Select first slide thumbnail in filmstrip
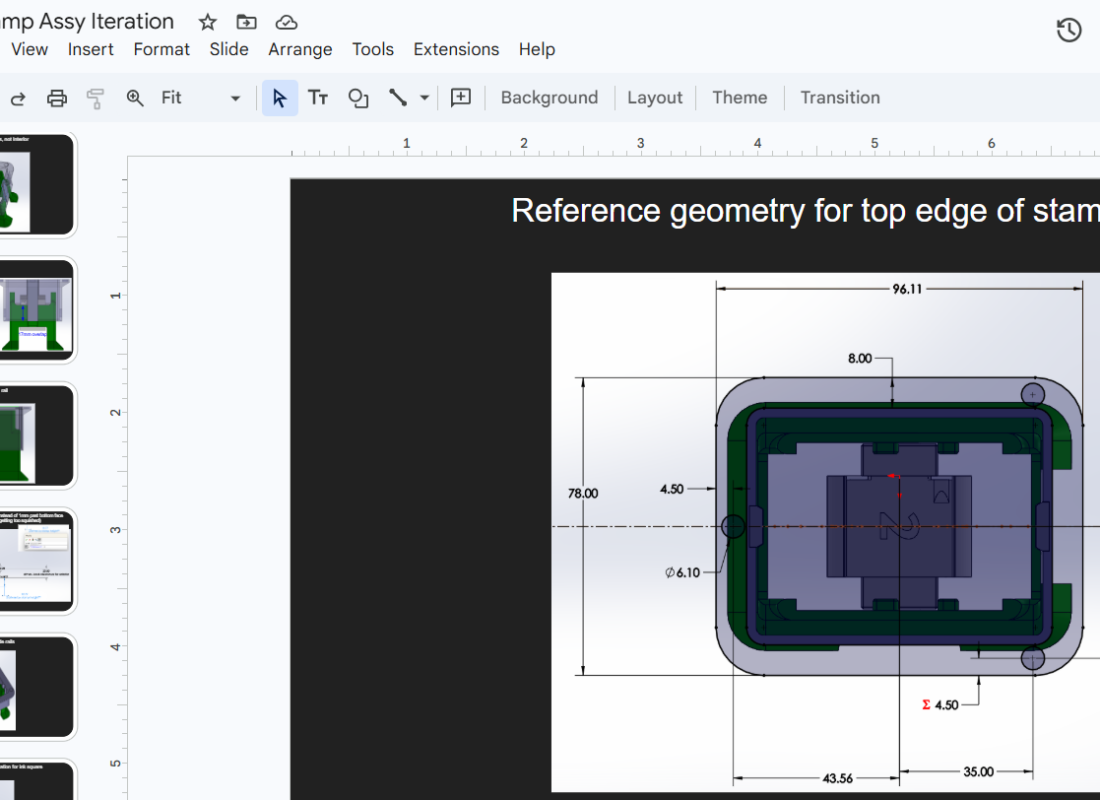Screen dimensions: 1100x800 tap(36, 185)
